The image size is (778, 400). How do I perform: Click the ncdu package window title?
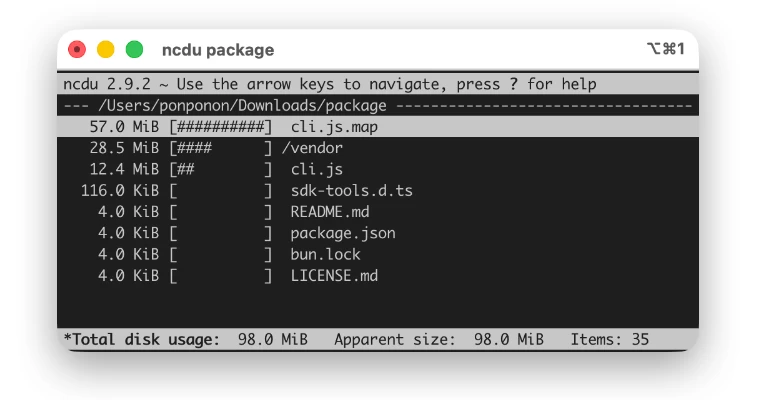[218, 50]
